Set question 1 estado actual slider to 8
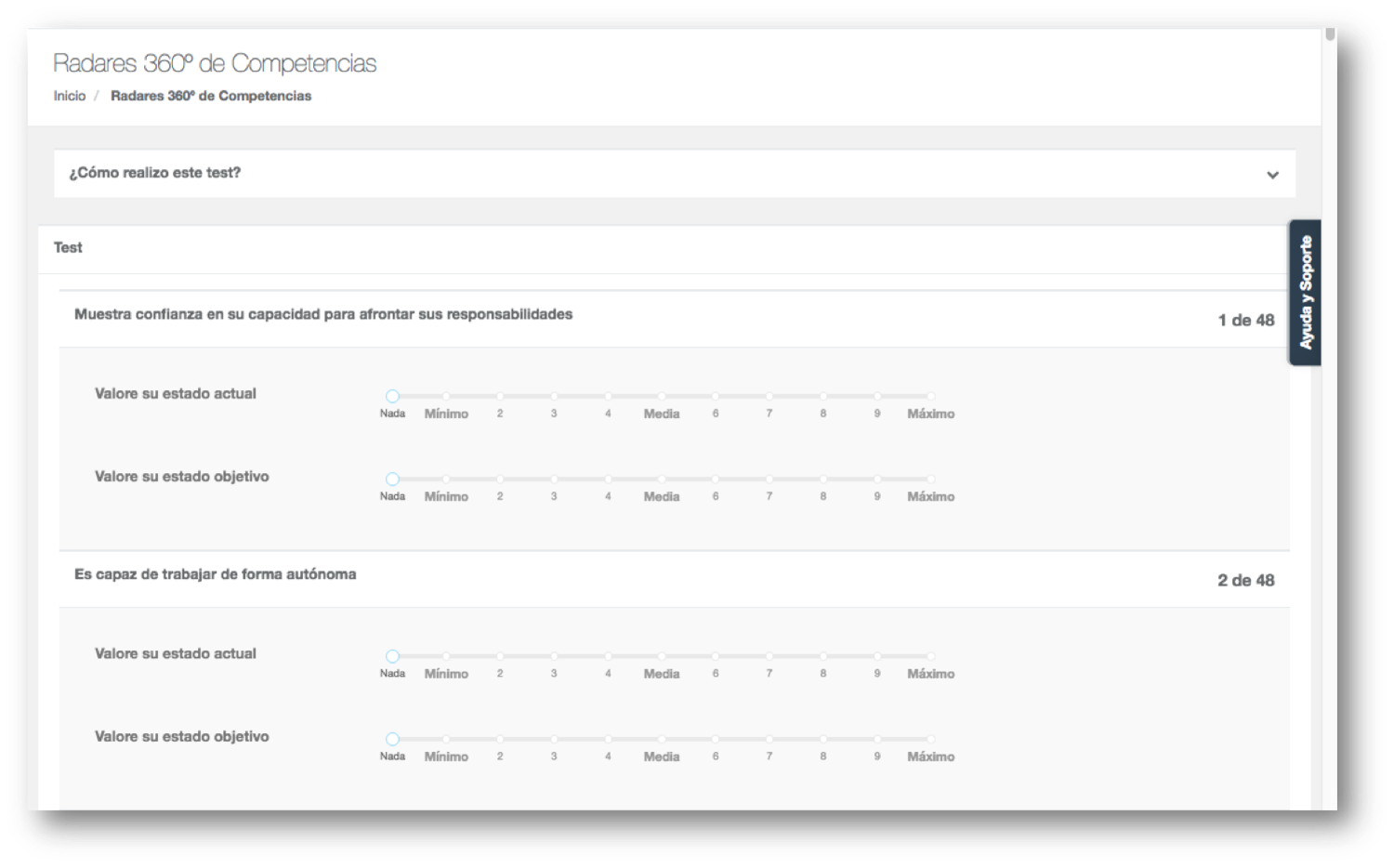This screenshot has width=1394, height=868. pyautogui.click(x=823, y=396)
